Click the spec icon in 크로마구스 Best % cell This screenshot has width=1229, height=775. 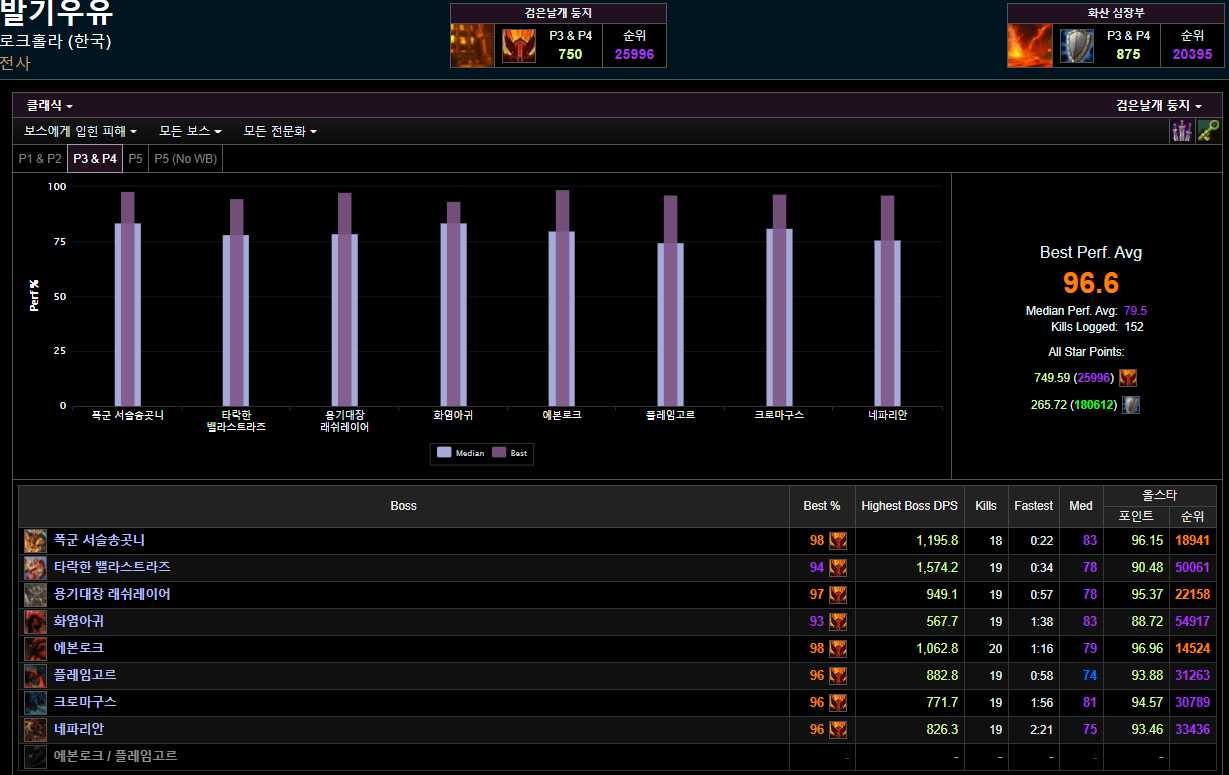[x=838, y=703]
